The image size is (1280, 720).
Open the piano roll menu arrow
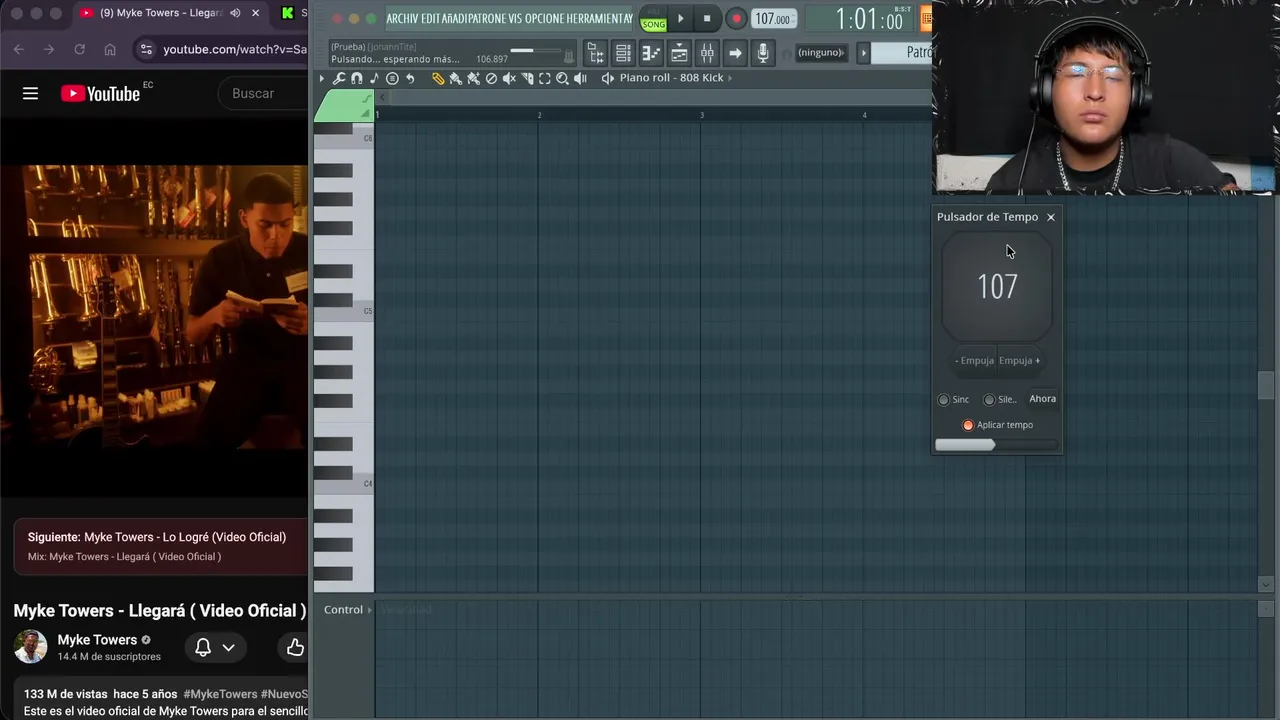click(322, 78)
